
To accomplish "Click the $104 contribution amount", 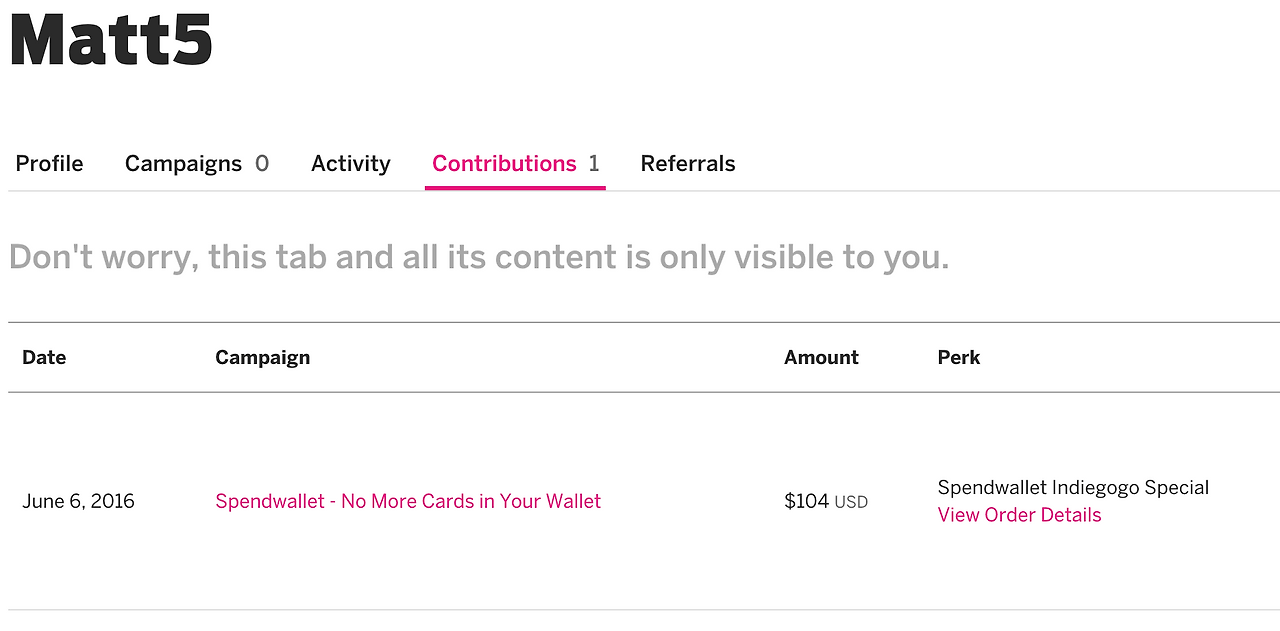I will tap(806, 501).
